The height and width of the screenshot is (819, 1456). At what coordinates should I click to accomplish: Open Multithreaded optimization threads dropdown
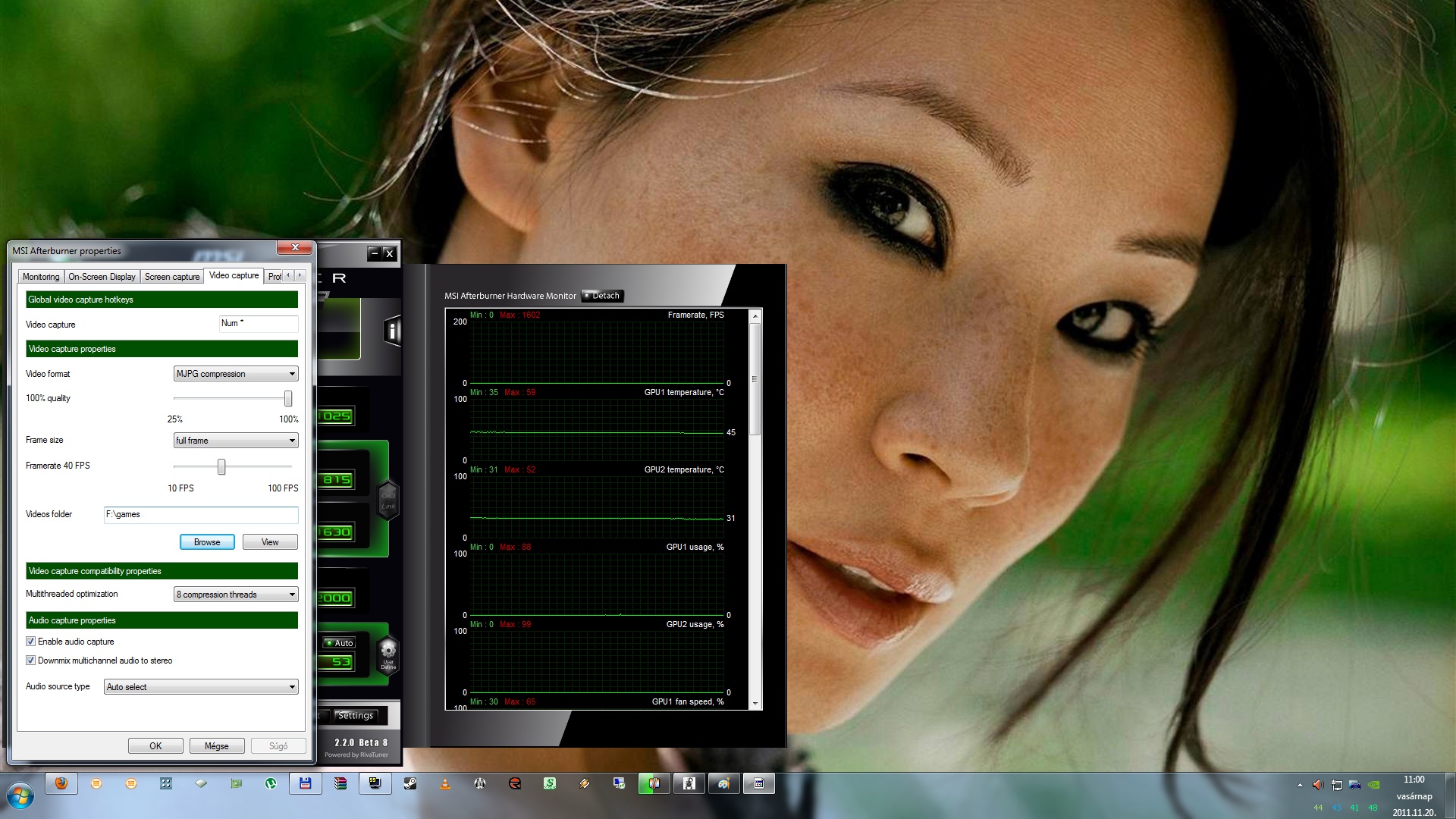click(x=236, y=595)
